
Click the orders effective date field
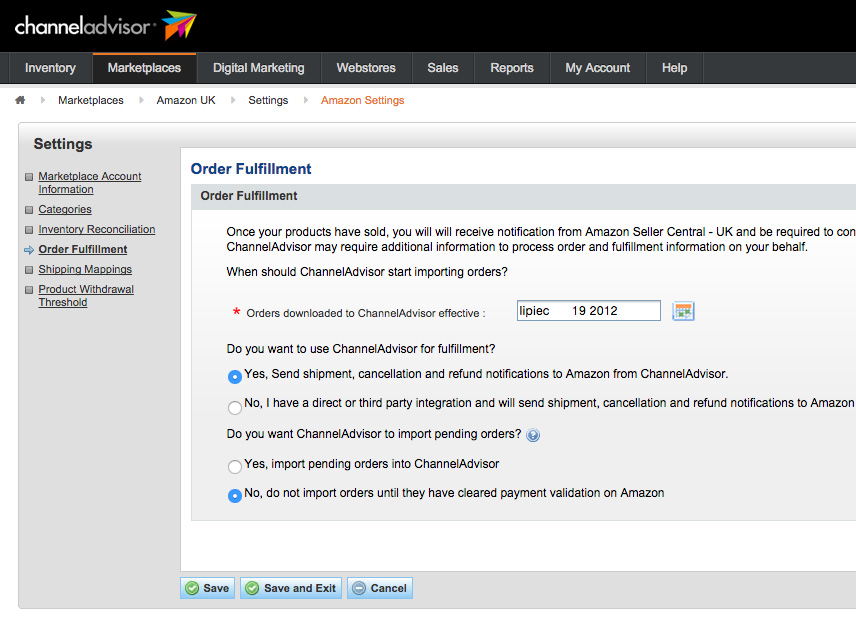[x=588, y=311]
